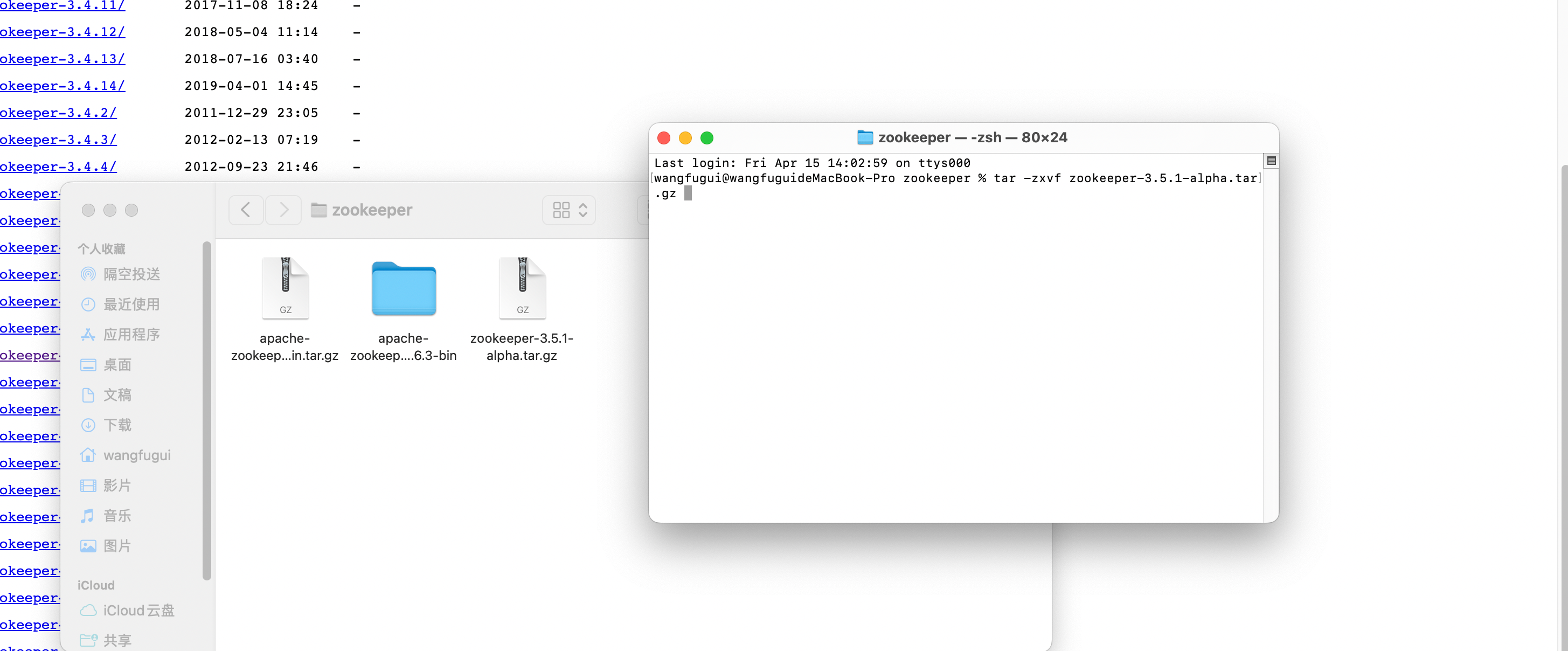Open the apache-zookeeper-6.3-bin folder

403,289
